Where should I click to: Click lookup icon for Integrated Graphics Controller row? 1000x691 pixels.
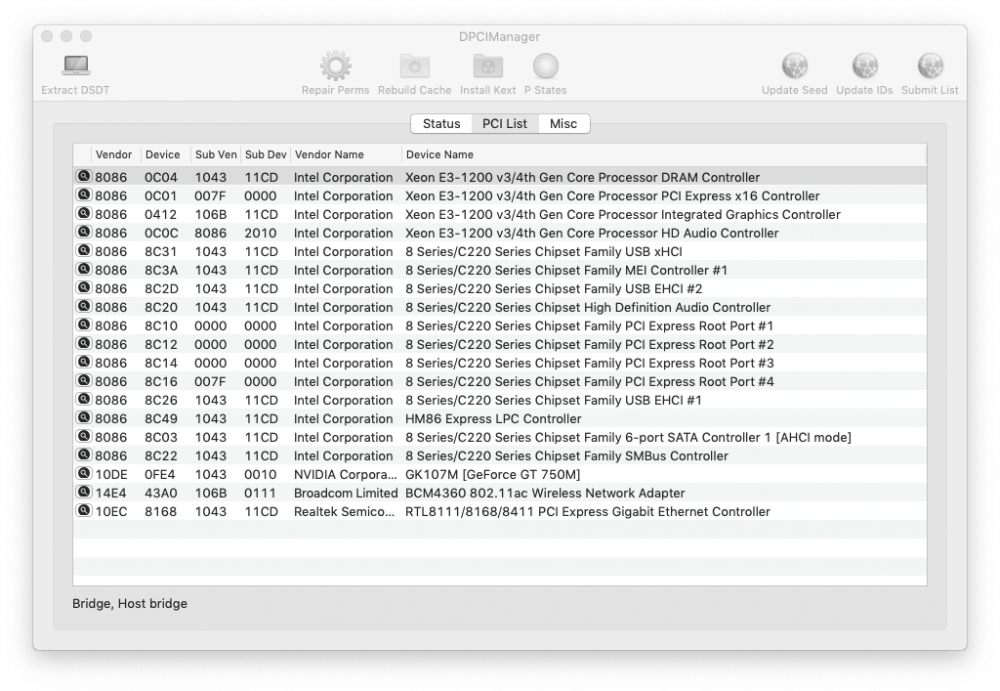[x=84, y=213]
